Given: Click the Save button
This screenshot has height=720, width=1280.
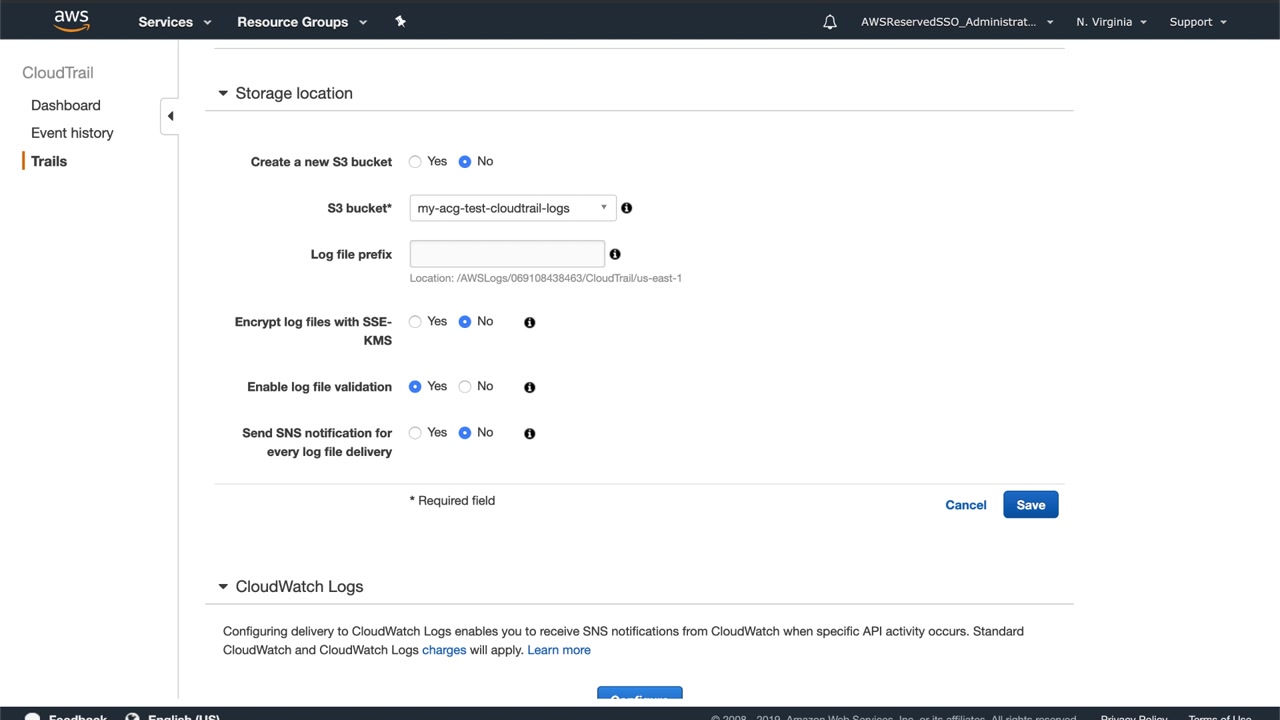Looking at the screenshot, I should click(1030, 505).
